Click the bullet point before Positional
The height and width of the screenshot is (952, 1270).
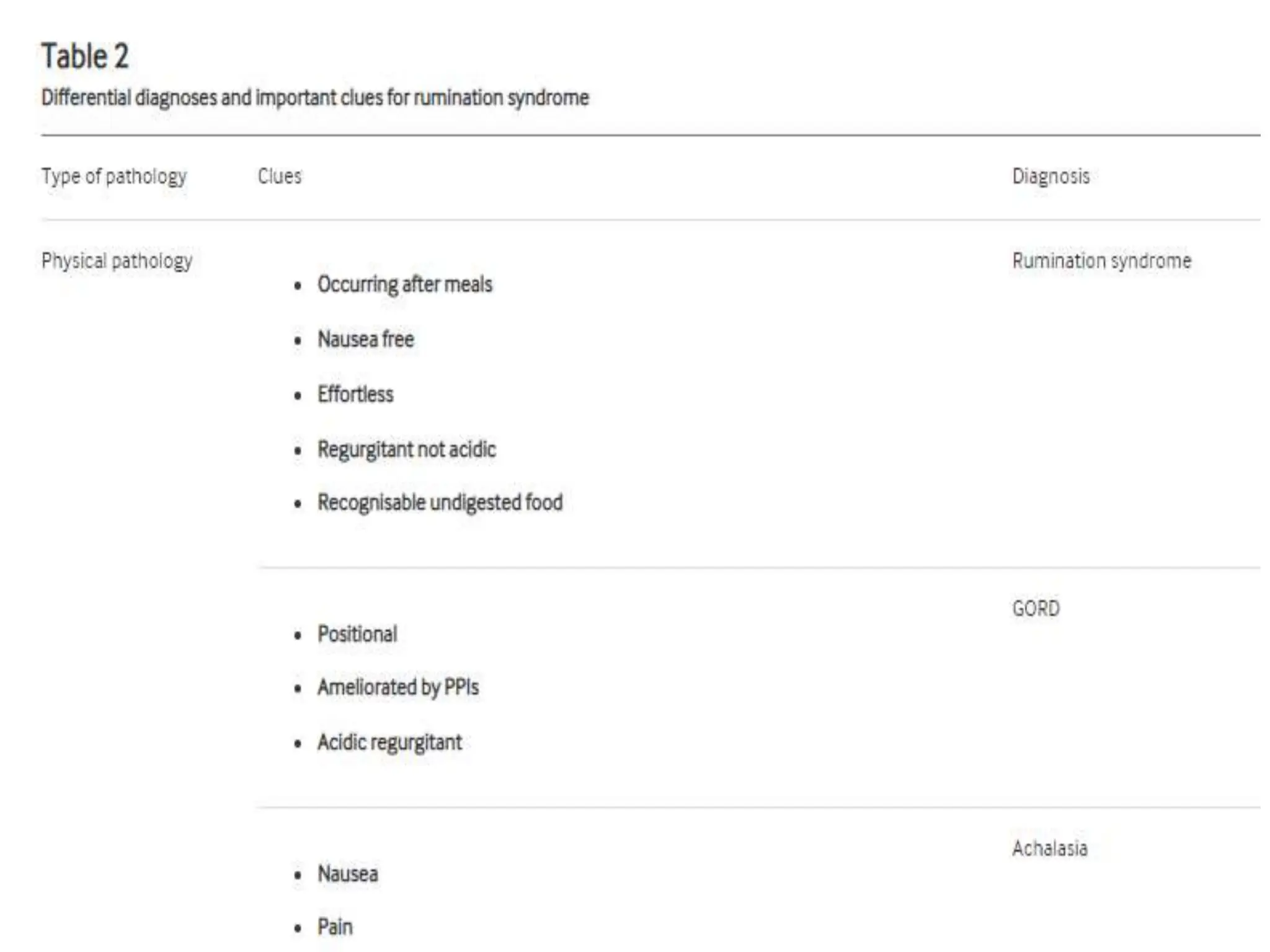pyautogui.click(x=298, y=635)
